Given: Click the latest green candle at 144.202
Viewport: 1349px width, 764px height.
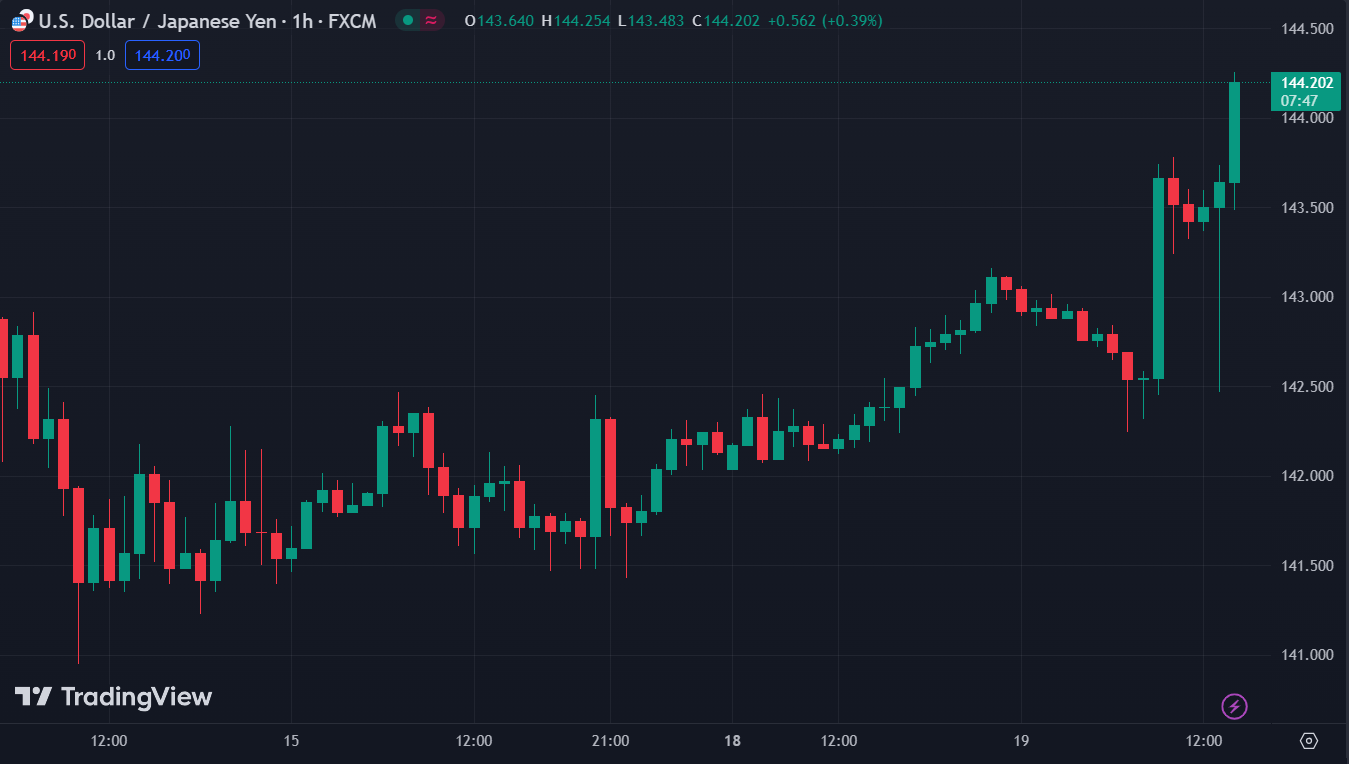Looking at the screenshot, I should (1234, 132).
